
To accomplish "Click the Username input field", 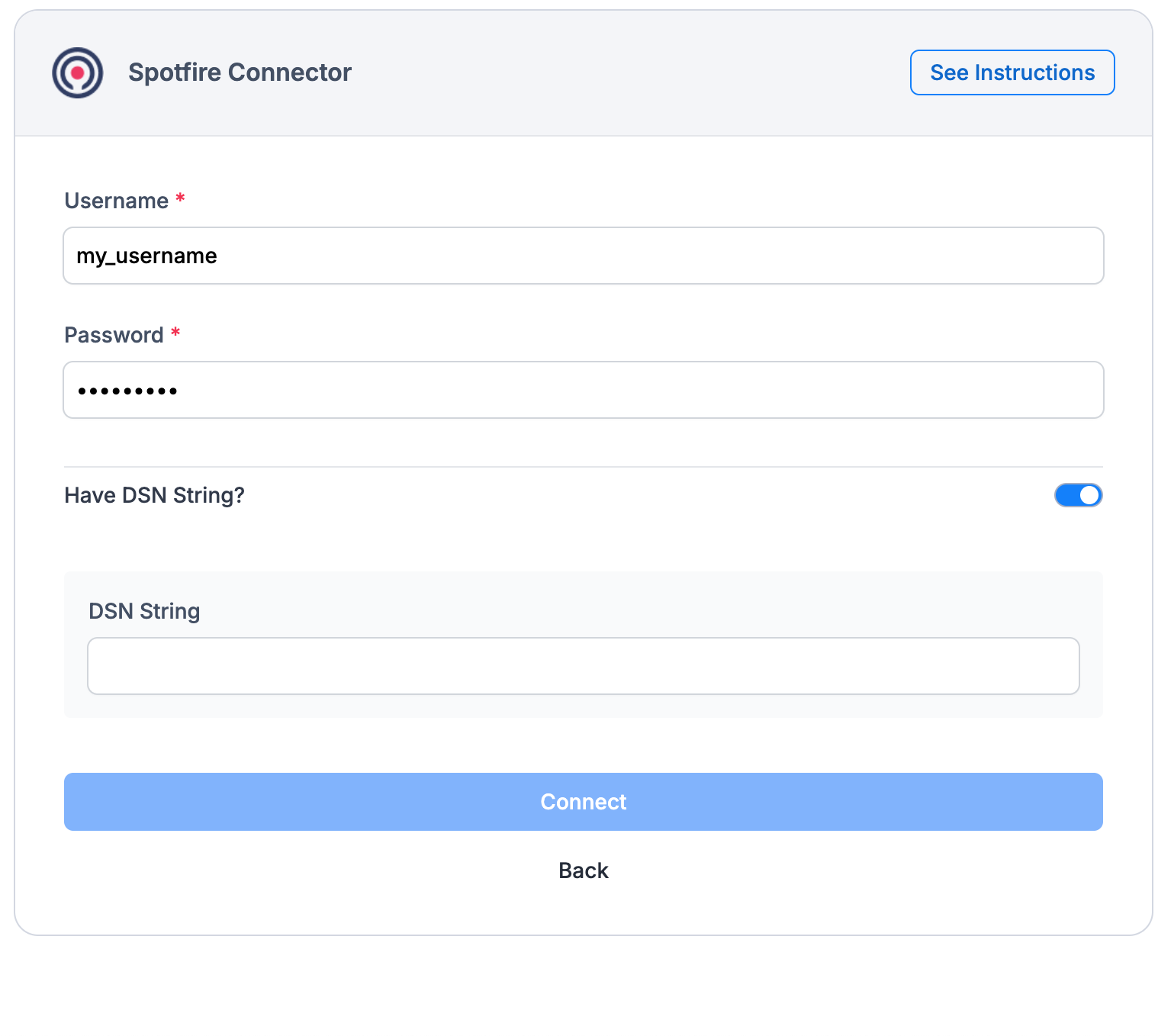I will 583,256.
